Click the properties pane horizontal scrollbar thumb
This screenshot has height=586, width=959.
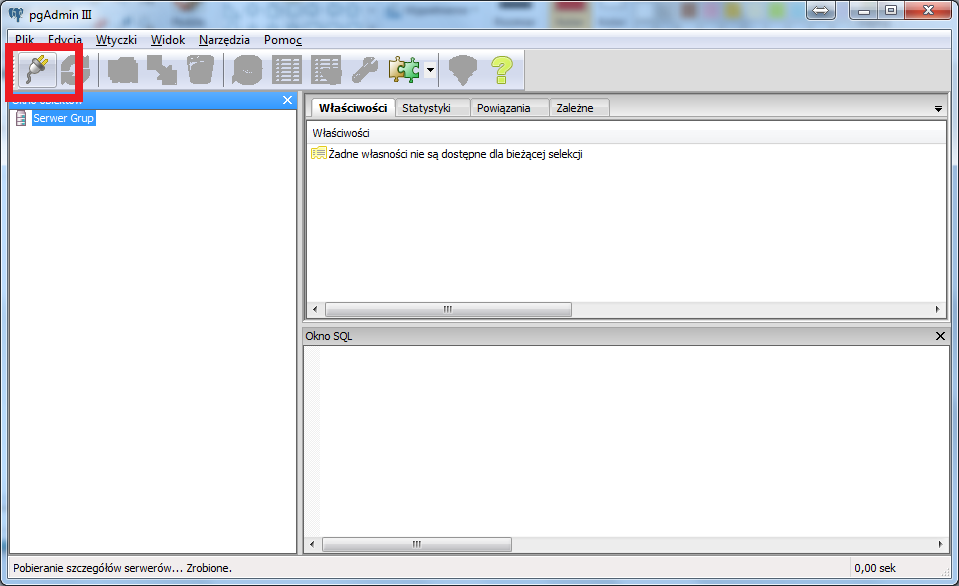click(x=448, y=310)
